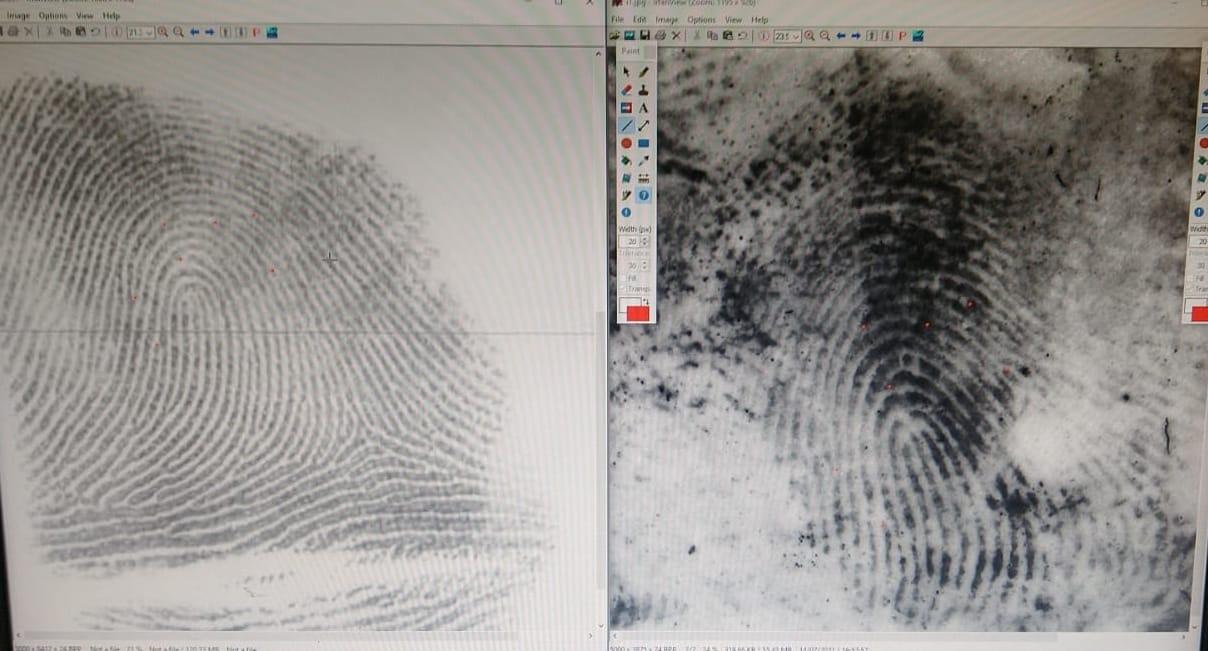Adjust the Width (px) spinner arrows
This screenshot has height=651, width=1208.
click(646, 241)
